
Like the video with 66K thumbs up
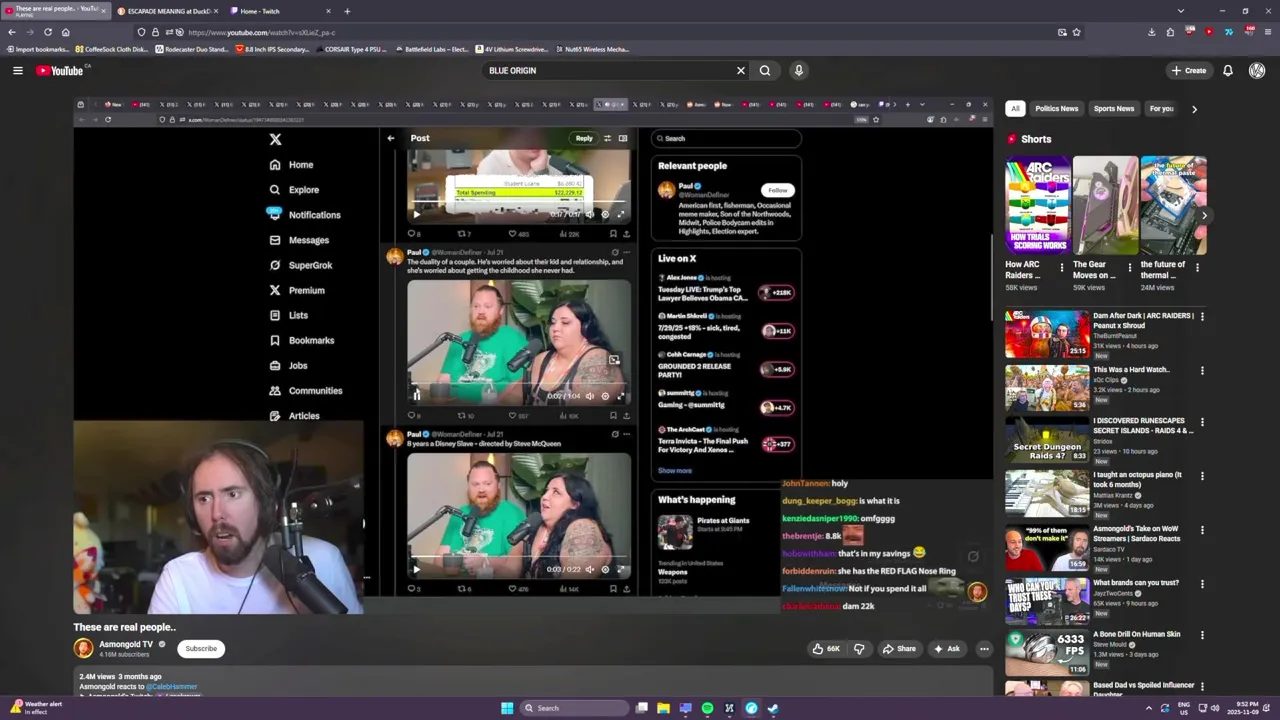[x=826, y=648]
